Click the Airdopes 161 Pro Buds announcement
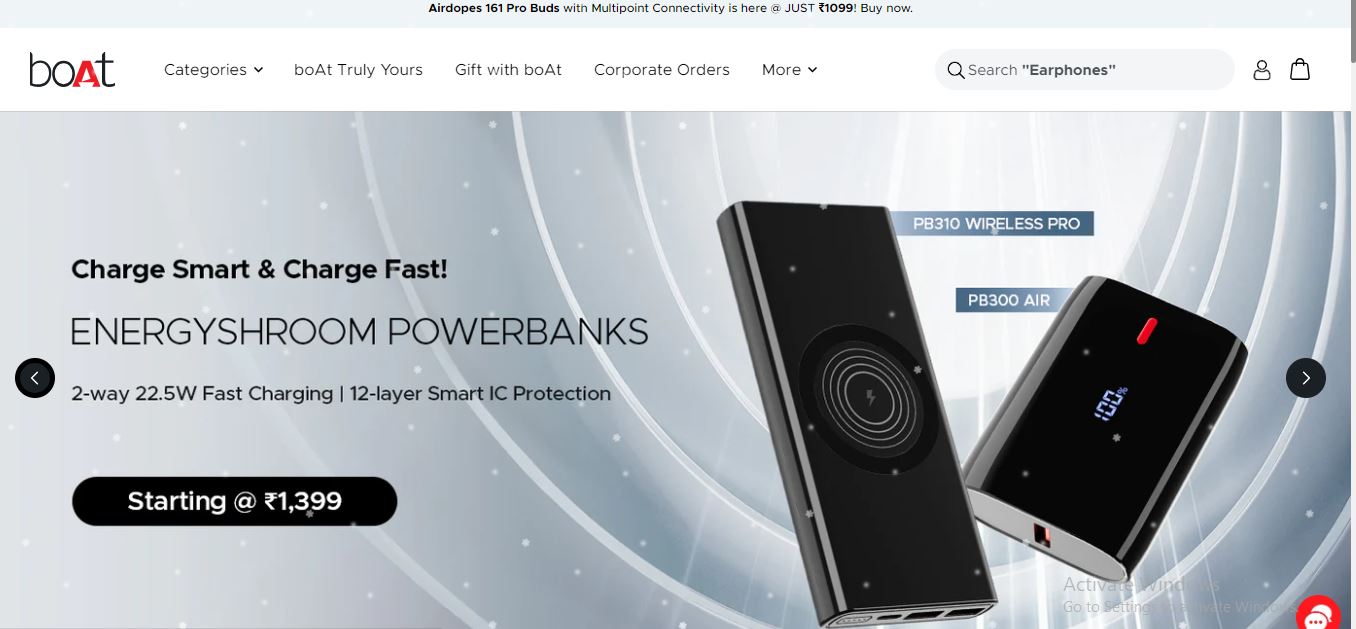 (670, 8)
